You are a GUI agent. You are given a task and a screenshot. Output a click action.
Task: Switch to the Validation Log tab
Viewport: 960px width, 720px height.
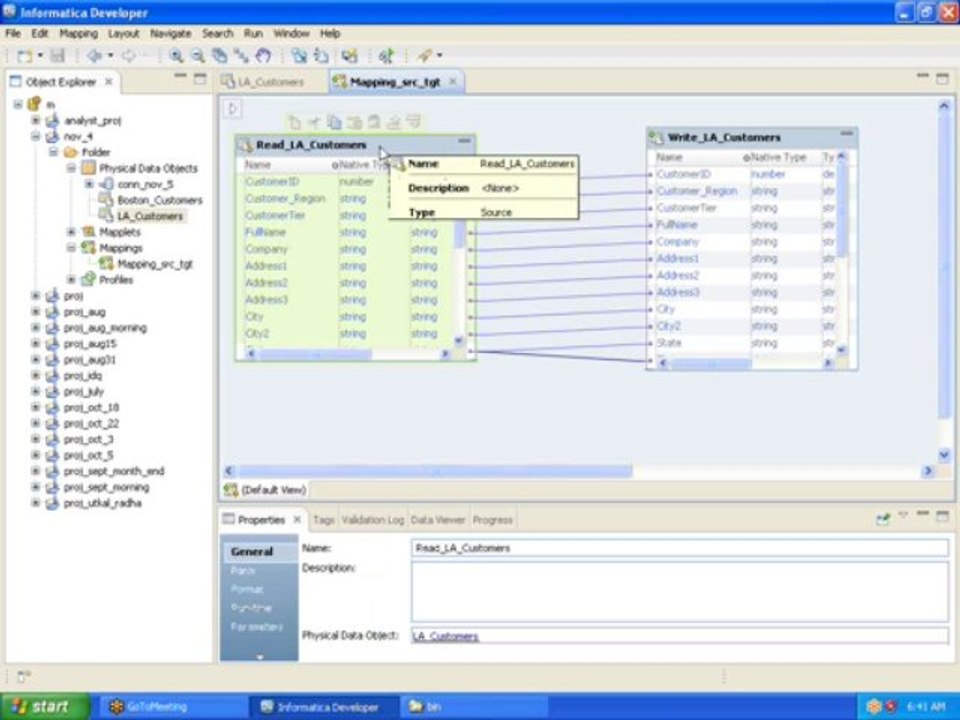(372, 520)
